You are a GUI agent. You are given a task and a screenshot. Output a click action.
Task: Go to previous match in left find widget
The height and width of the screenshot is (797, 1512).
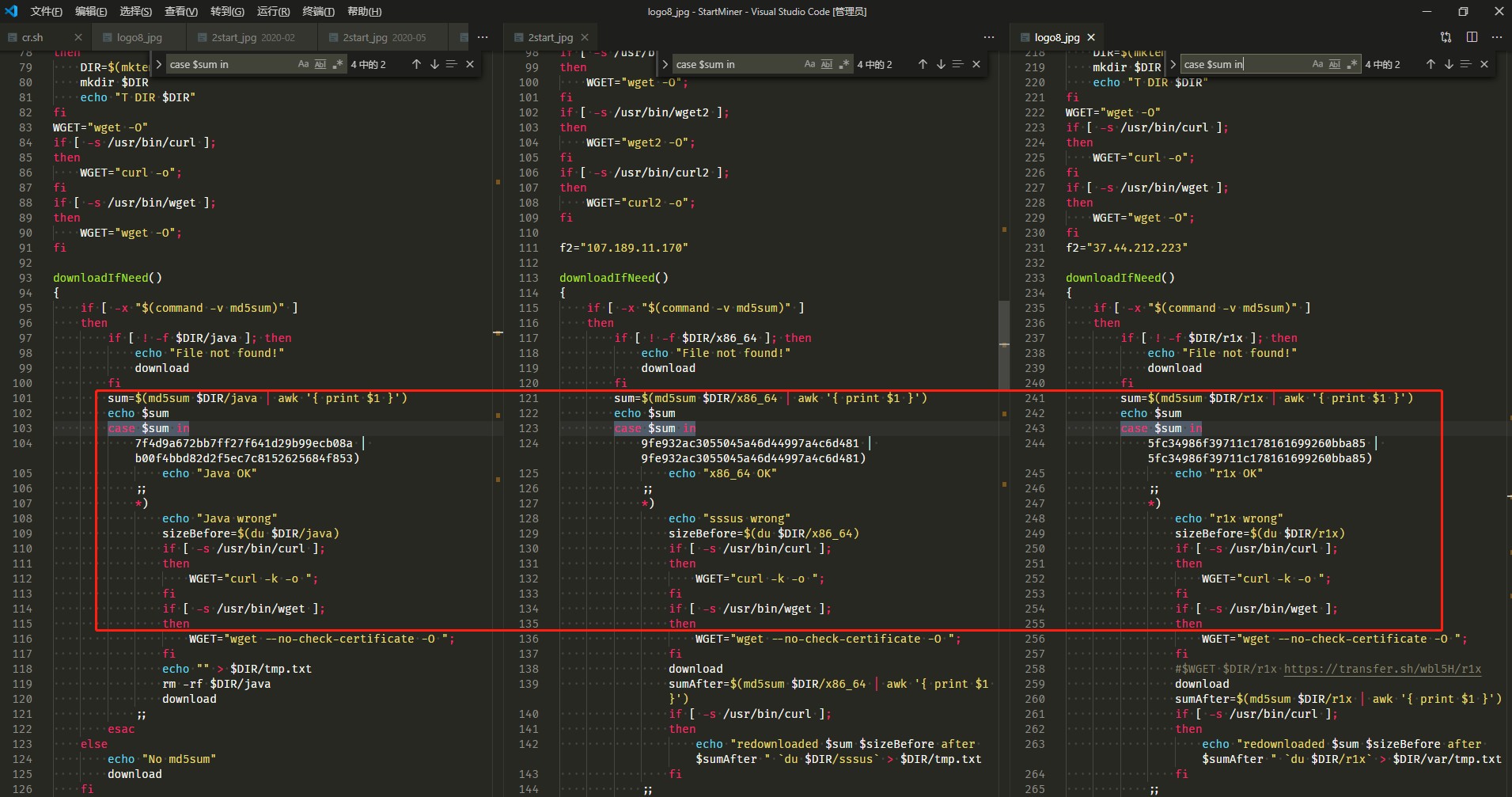[416, 64]
